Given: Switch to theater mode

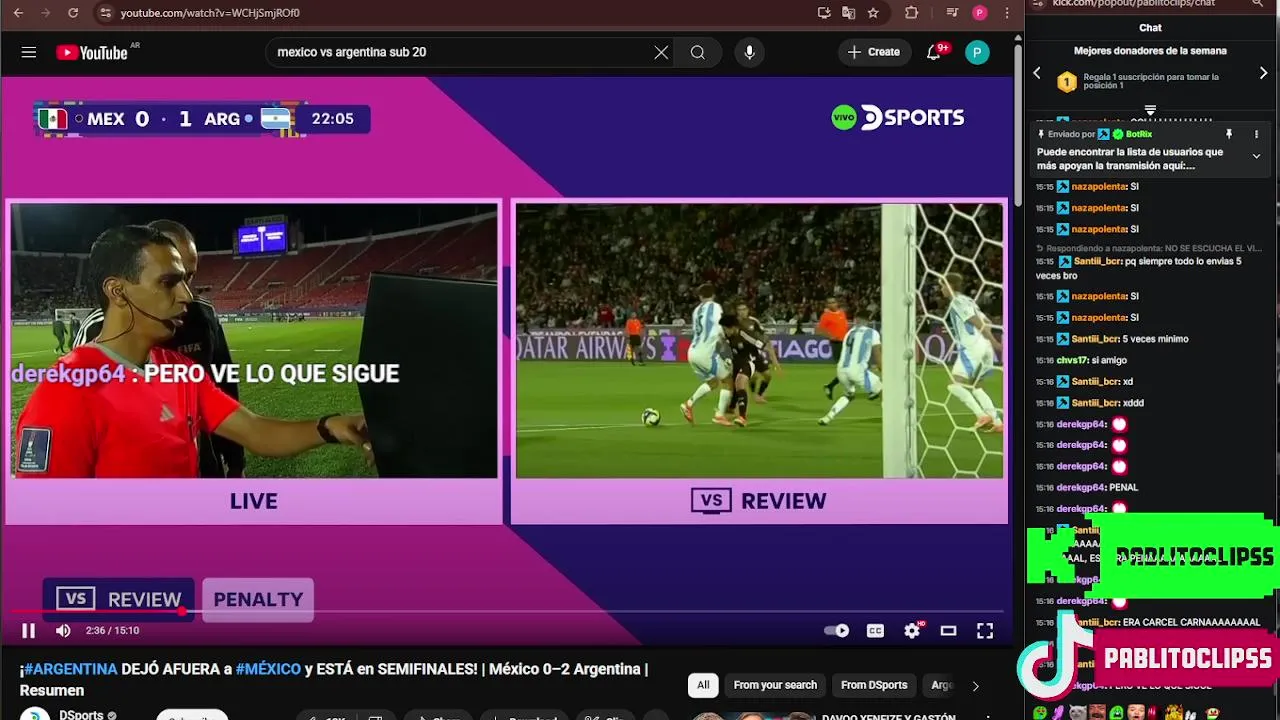Looking at the screenshot, I should 948,630.
